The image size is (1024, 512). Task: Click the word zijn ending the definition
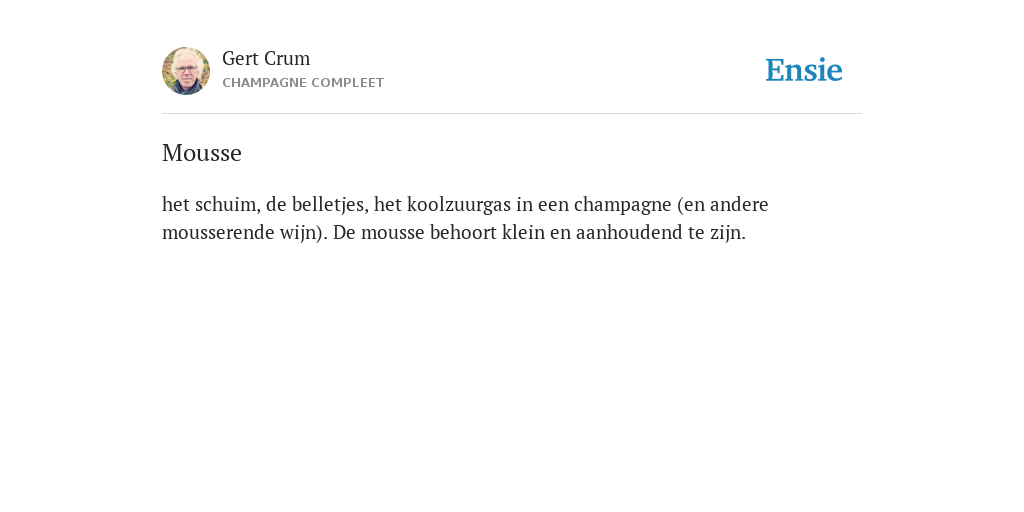tap(731, 233)
